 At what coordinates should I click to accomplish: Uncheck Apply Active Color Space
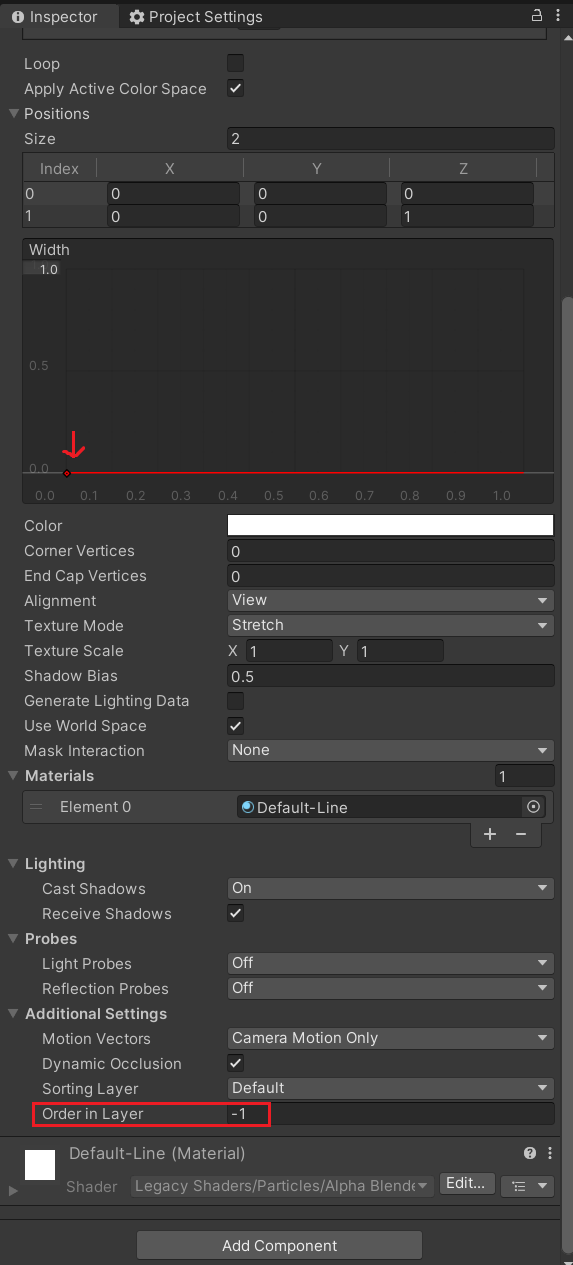coord(236,88)
